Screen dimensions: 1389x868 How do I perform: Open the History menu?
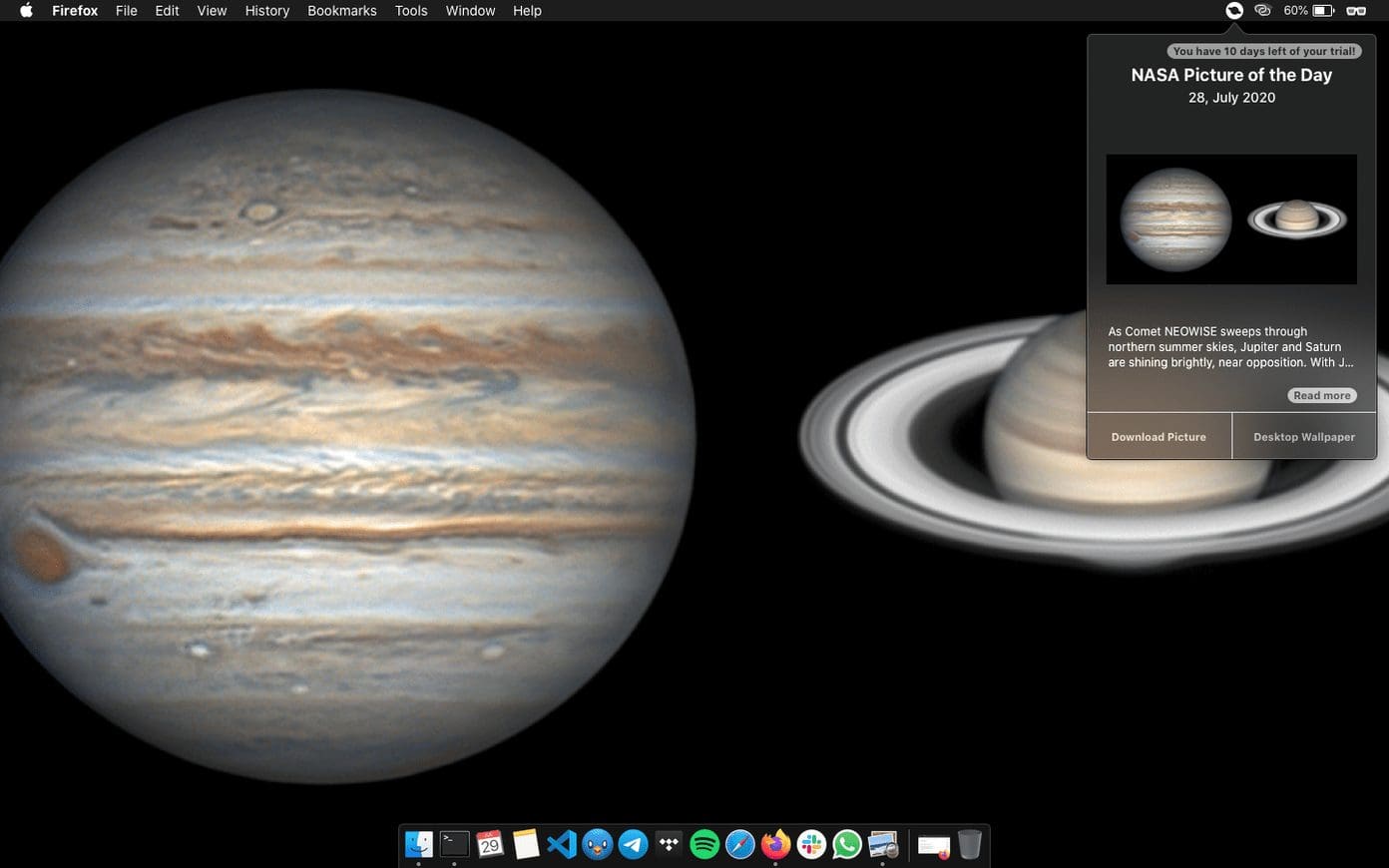267,11
